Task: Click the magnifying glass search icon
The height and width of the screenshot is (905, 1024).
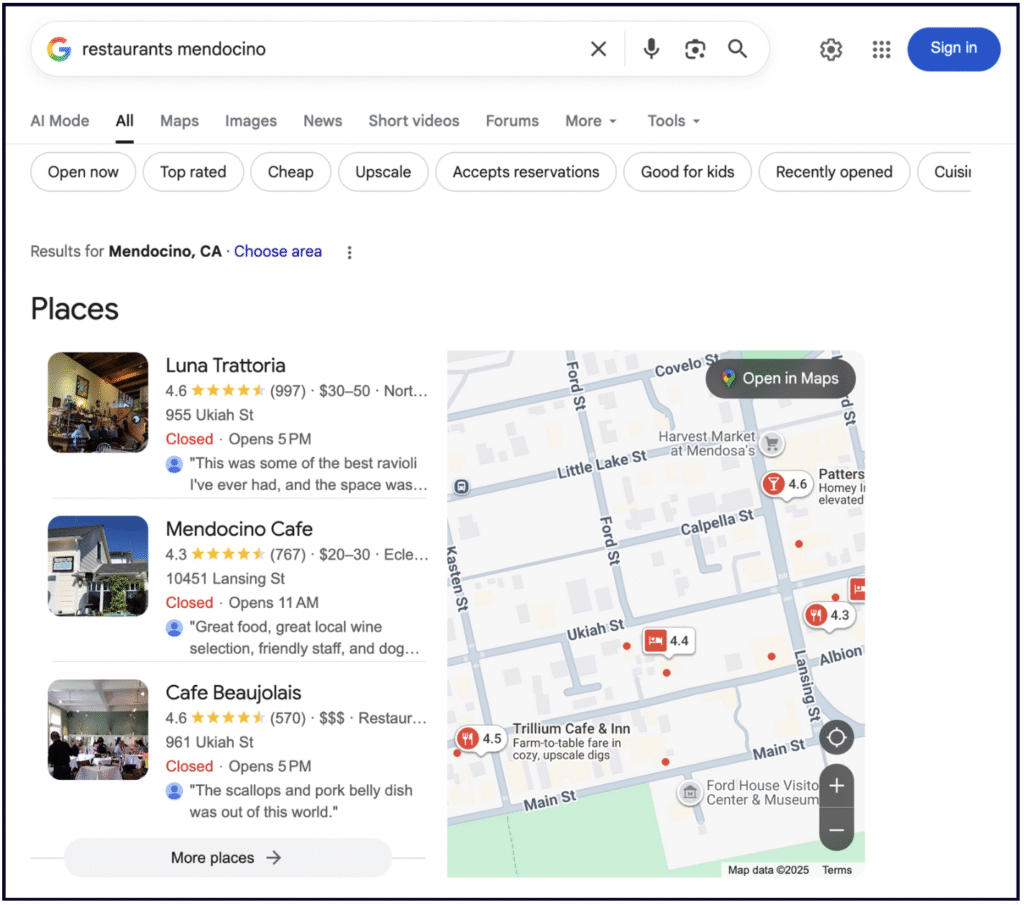Action: click(x=738, y=49)
